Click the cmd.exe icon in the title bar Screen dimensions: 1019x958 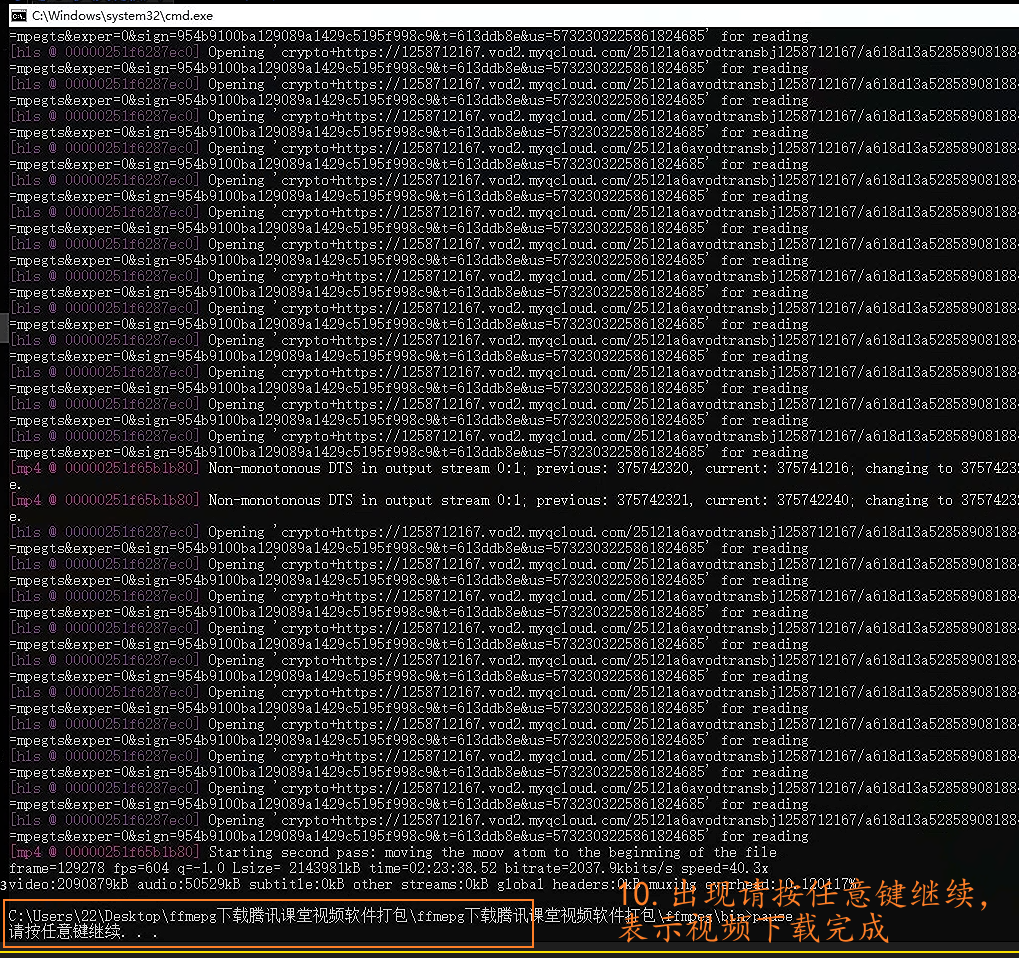click(x=18, y=15)
